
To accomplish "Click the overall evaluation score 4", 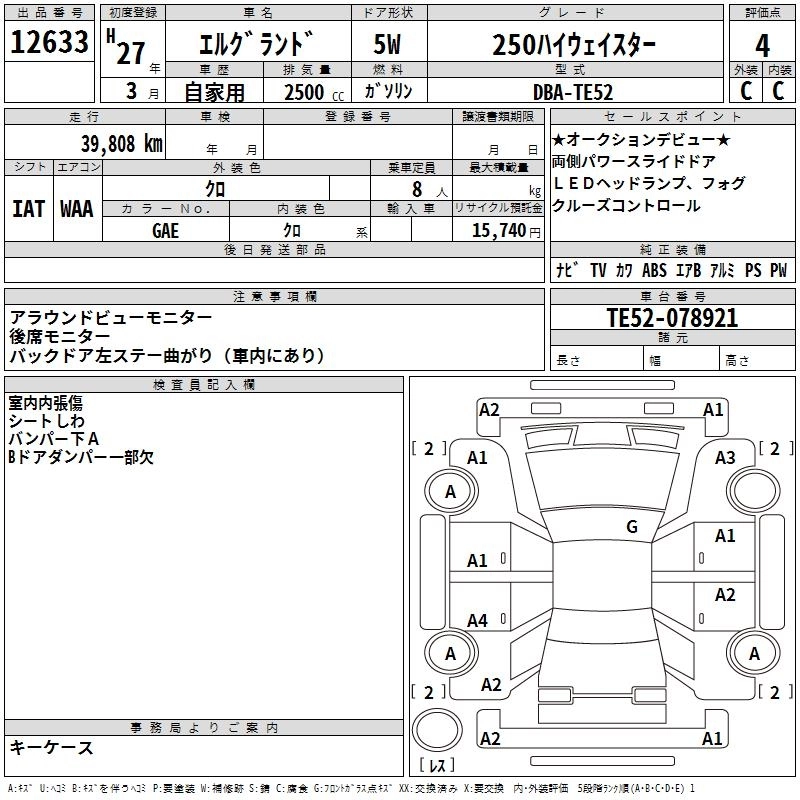I will (x=762, y=46).
